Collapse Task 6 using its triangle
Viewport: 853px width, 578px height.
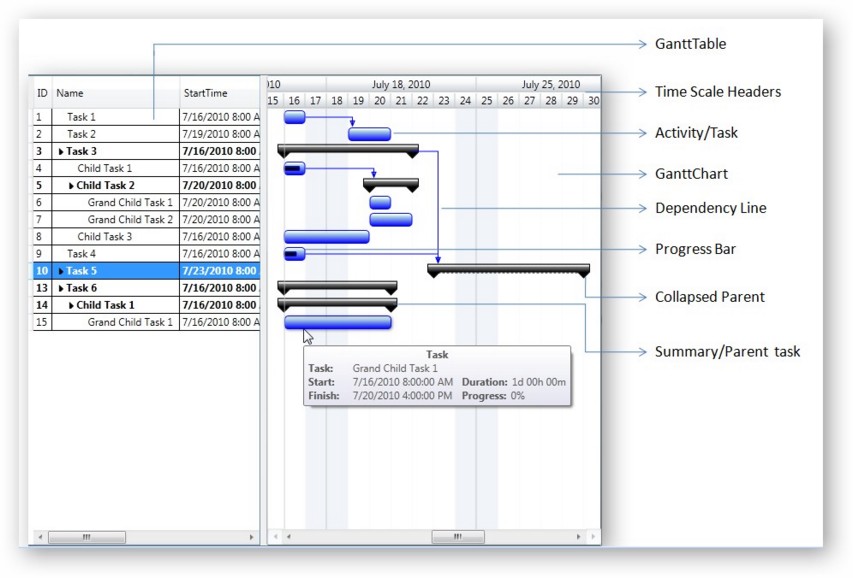click(x=62, y=288)
